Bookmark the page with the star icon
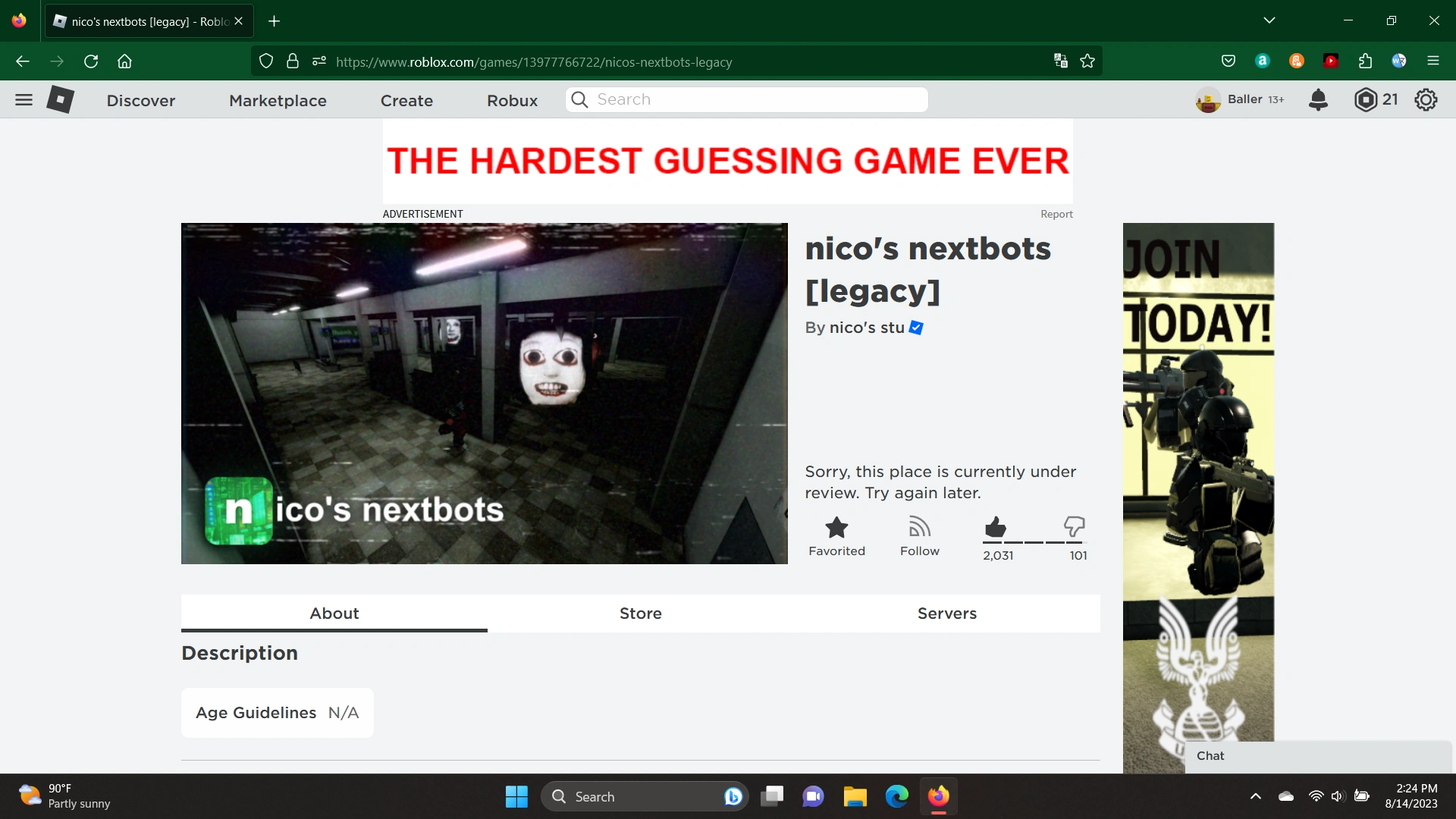This screenshot has width=1456, height=819. pos(1087,61)
